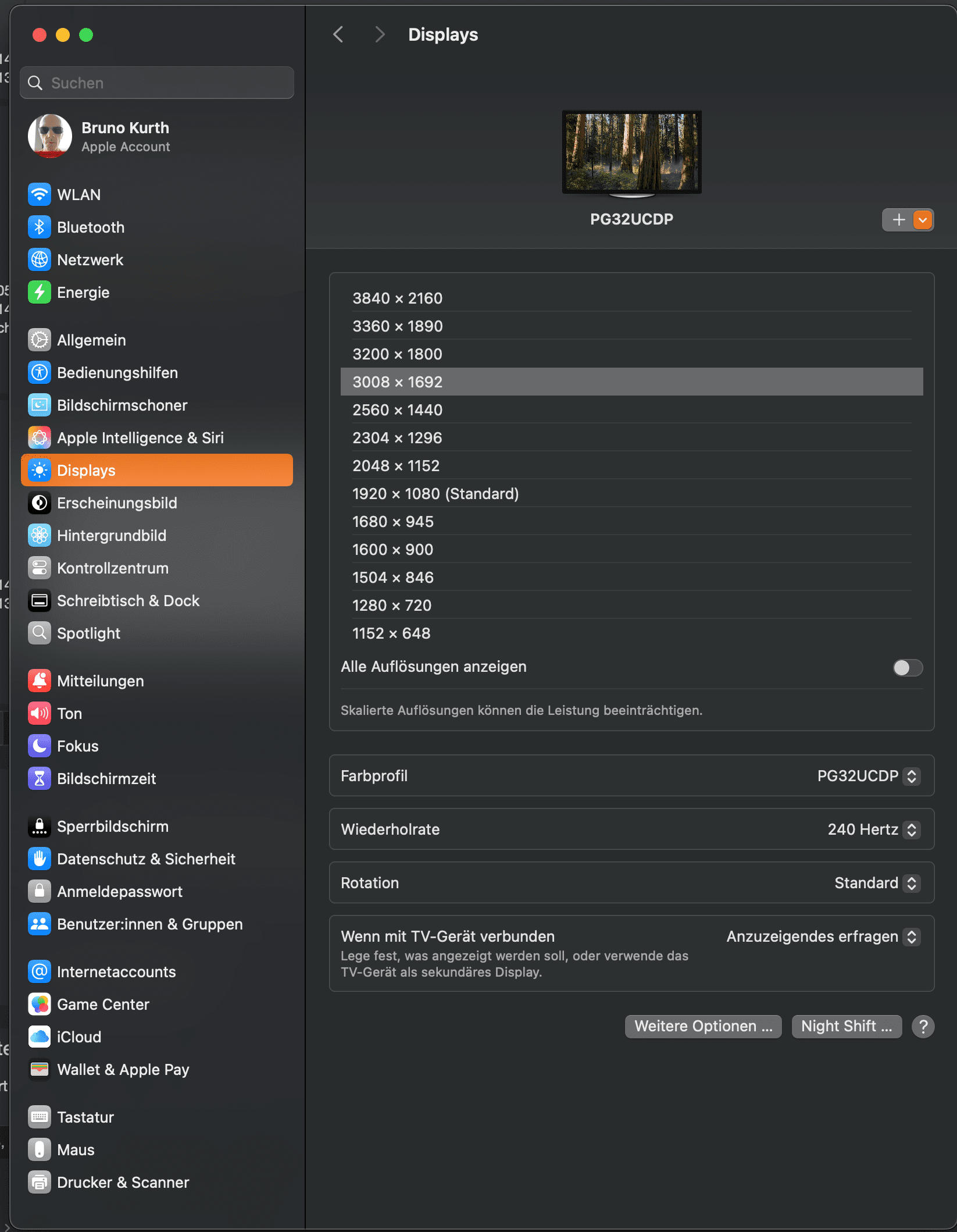Open the Wiederholrate 240 Hertz dropdown

pos(874,829)
